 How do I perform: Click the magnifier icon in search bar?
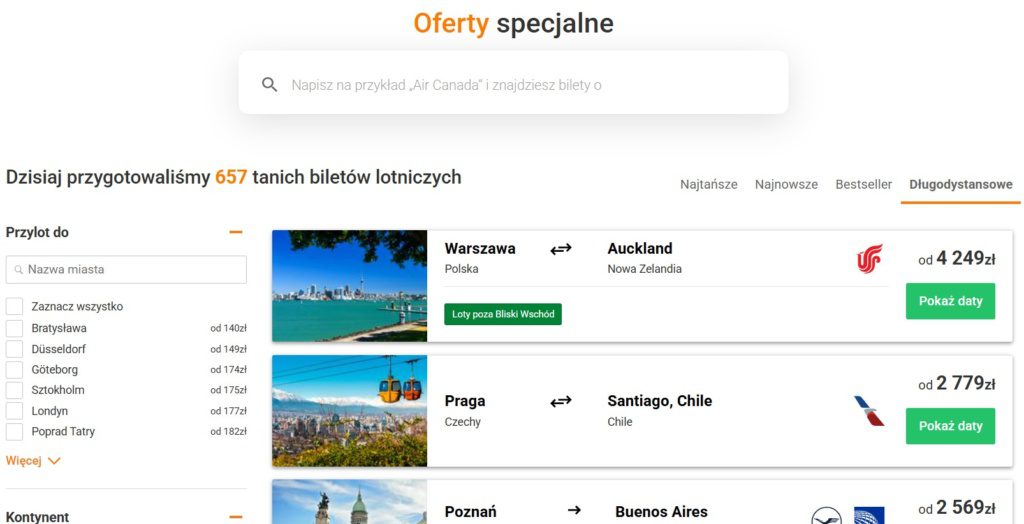(x=270, y=84)
